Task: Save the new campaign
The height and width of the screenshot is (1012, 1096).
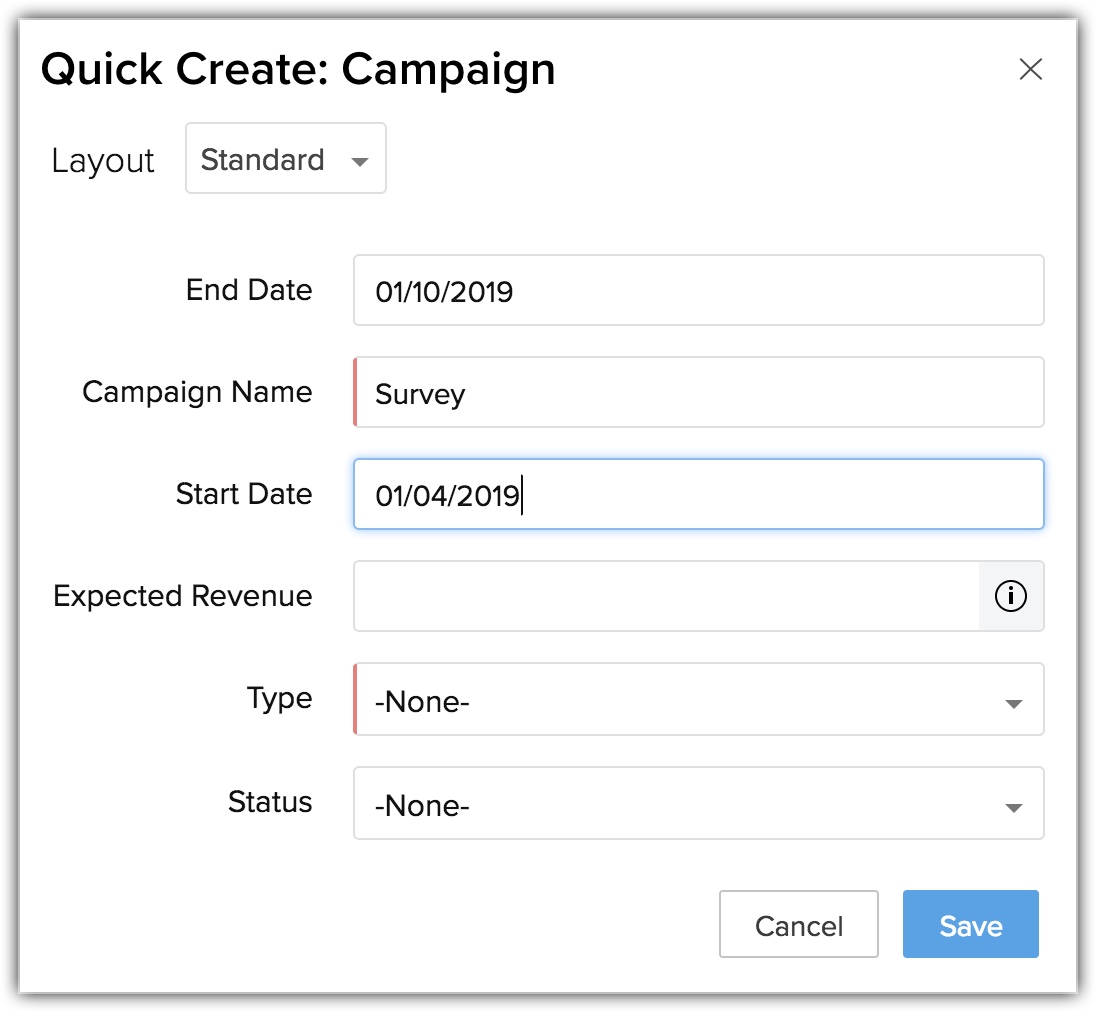Action: click(970, 925)
